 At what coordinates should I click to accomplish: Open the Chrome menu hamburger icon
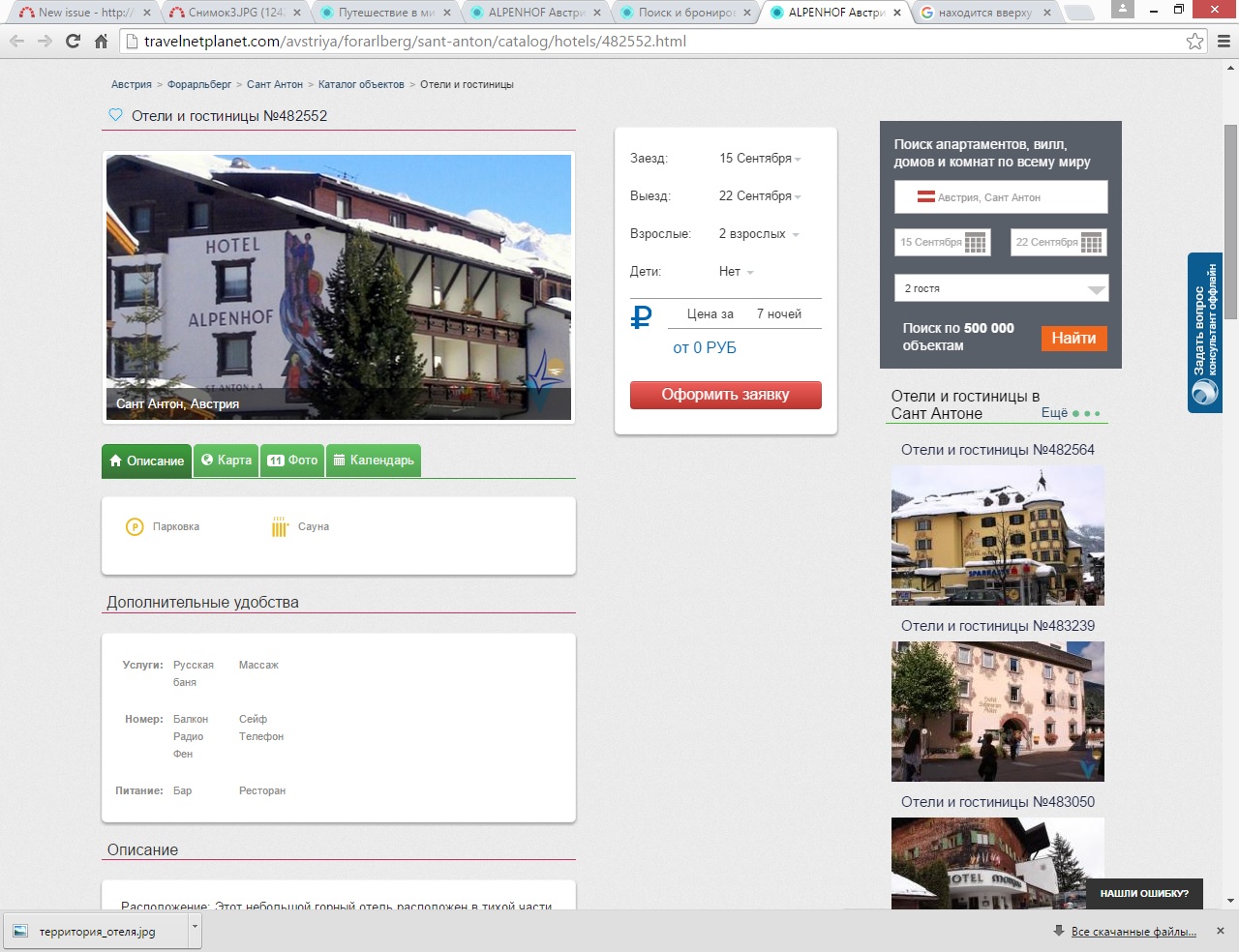pos(1224,42)
